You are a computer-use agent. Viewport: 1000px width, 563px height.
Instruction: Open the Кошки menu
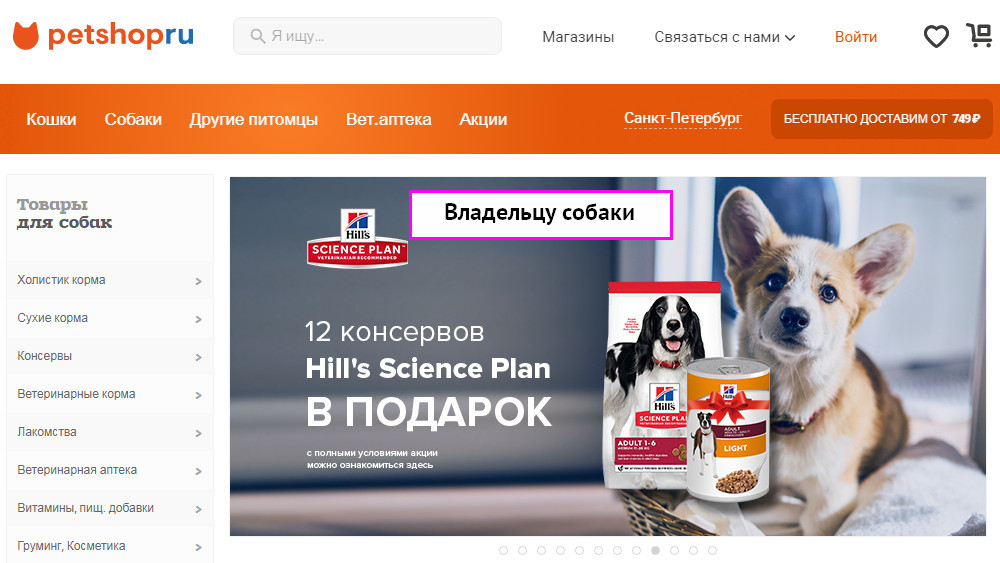click(51, 119)
